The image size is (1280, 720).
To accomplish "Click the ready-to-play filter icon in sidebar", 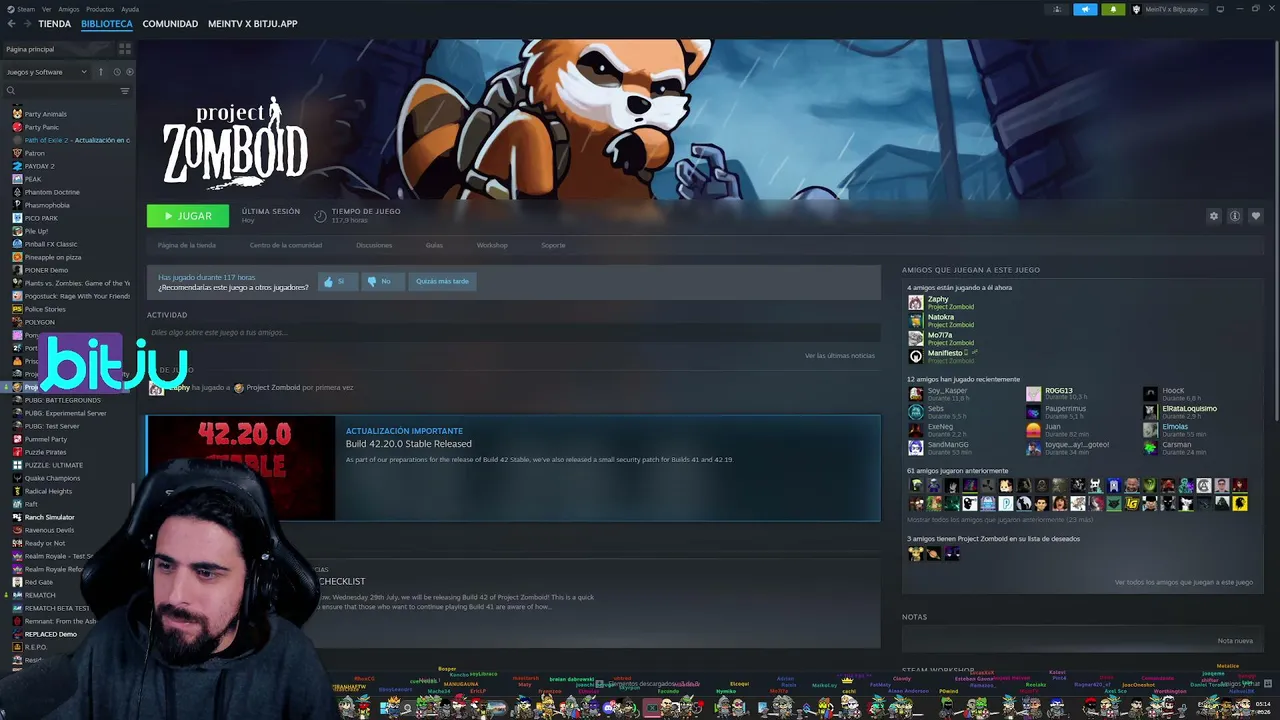I will [129, 72].
